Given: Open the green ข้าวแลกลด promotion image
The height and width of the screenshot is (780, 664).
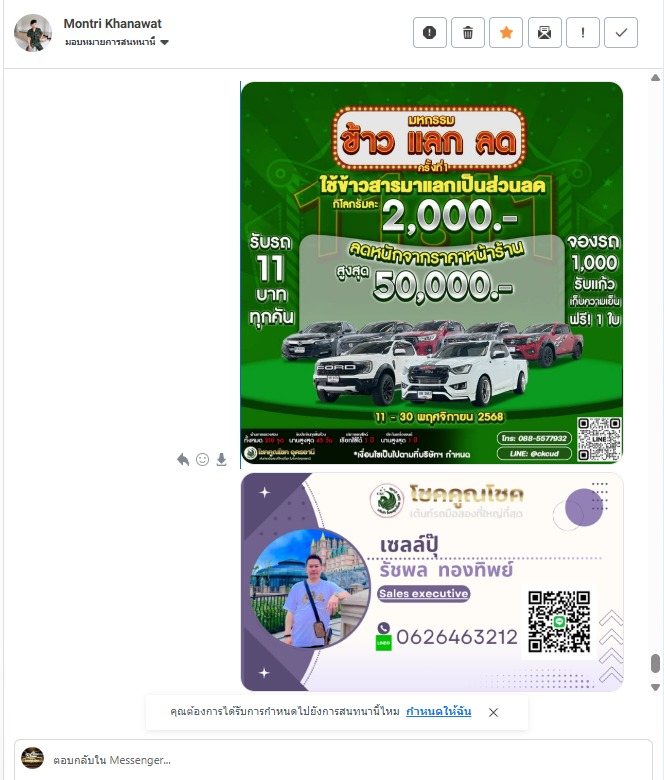Looking at the screenshot, I should (x=432, y=273).
